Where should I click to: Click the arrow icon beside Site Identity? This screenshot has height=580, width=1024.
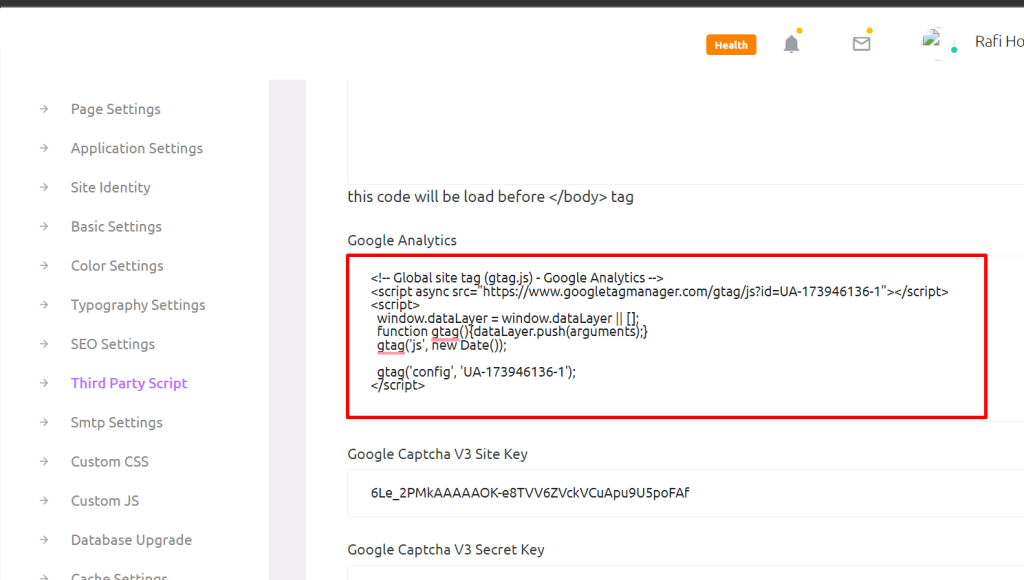[44, 187]
